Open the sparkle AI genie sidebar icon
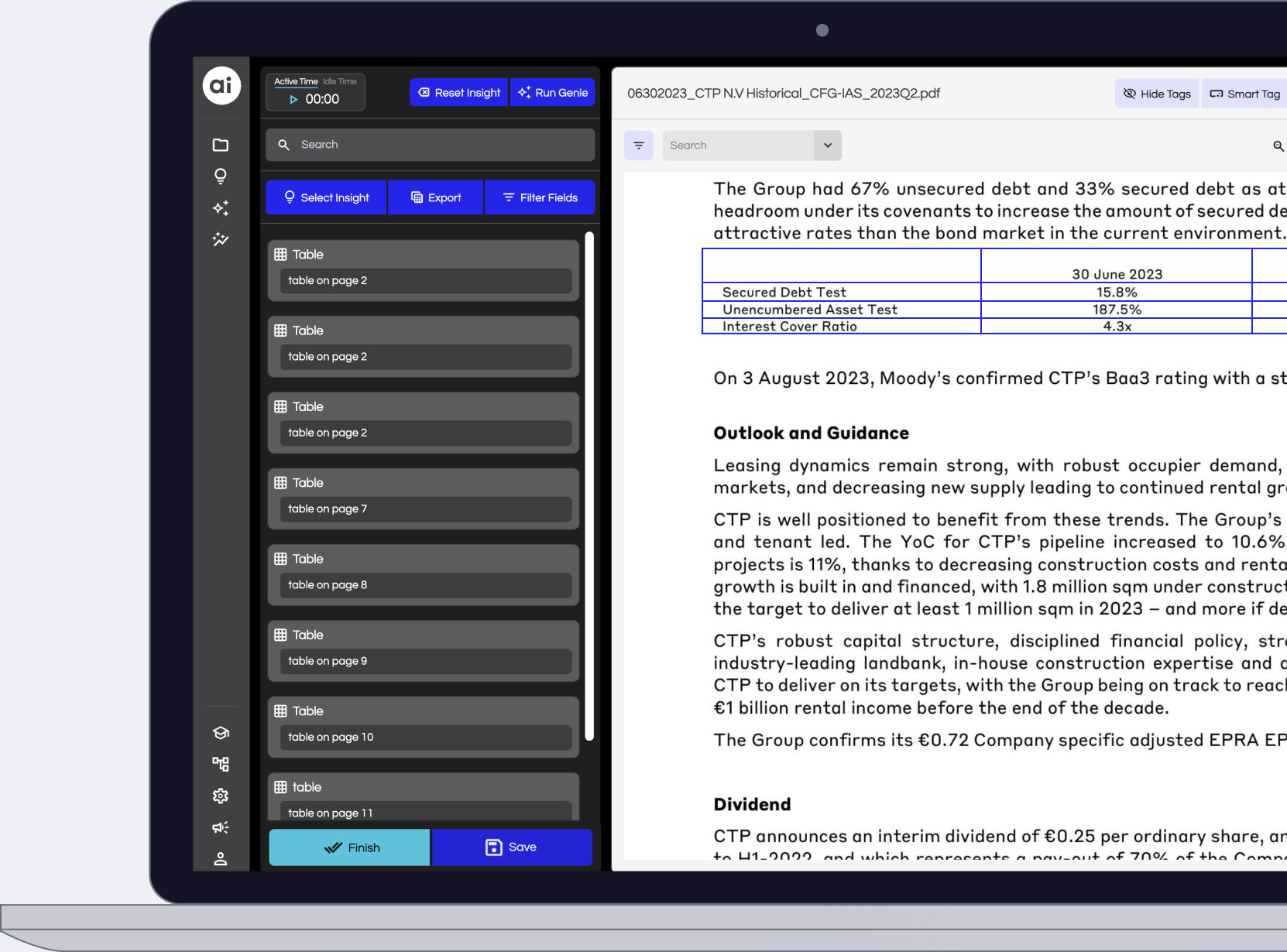Viewport: 1287px width, 952px height. (221, 208)
